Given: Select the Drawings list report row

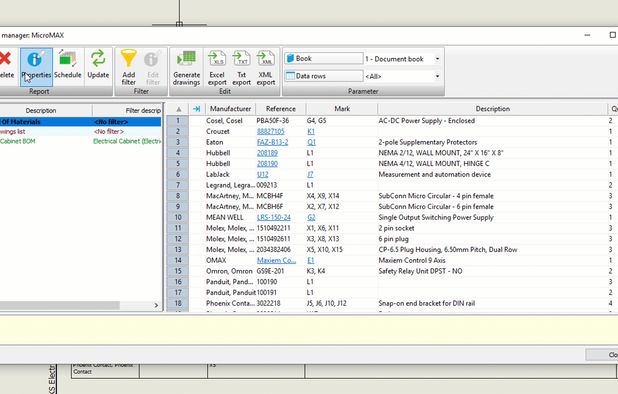Looking at the screenshot, I should click(x=80, y=132).
